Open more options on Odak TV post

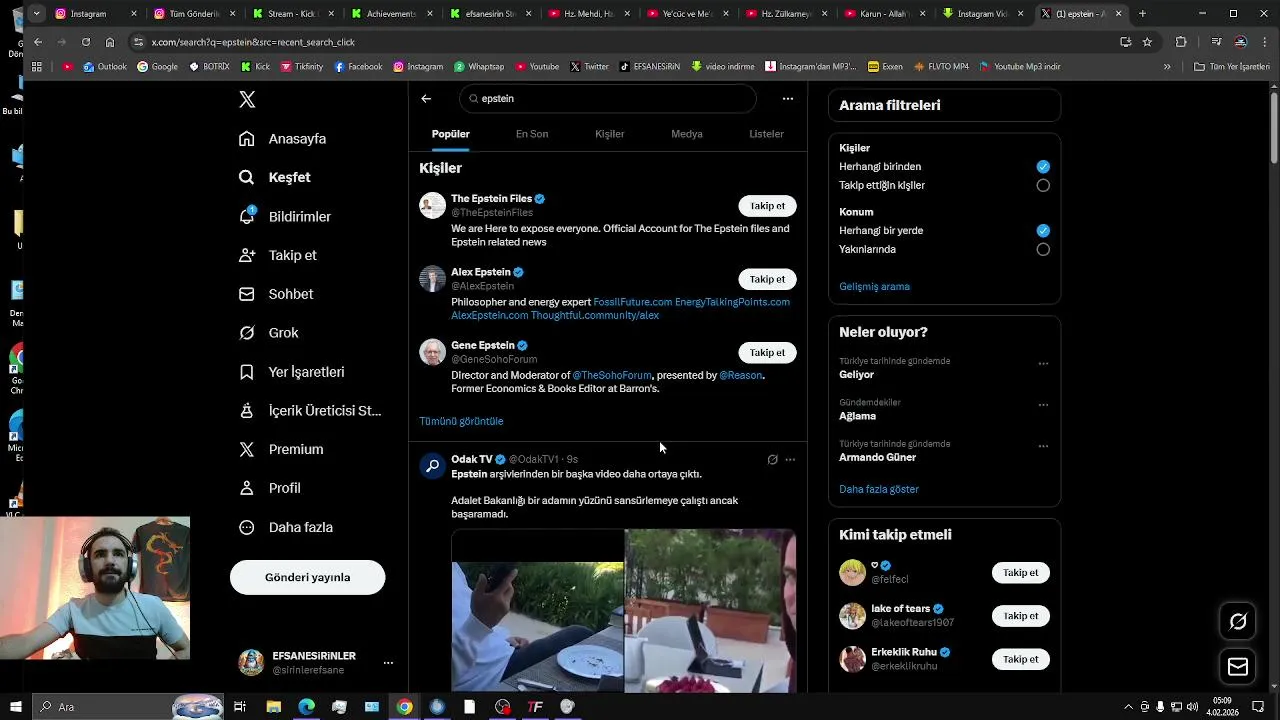click(x=790, y=460)
